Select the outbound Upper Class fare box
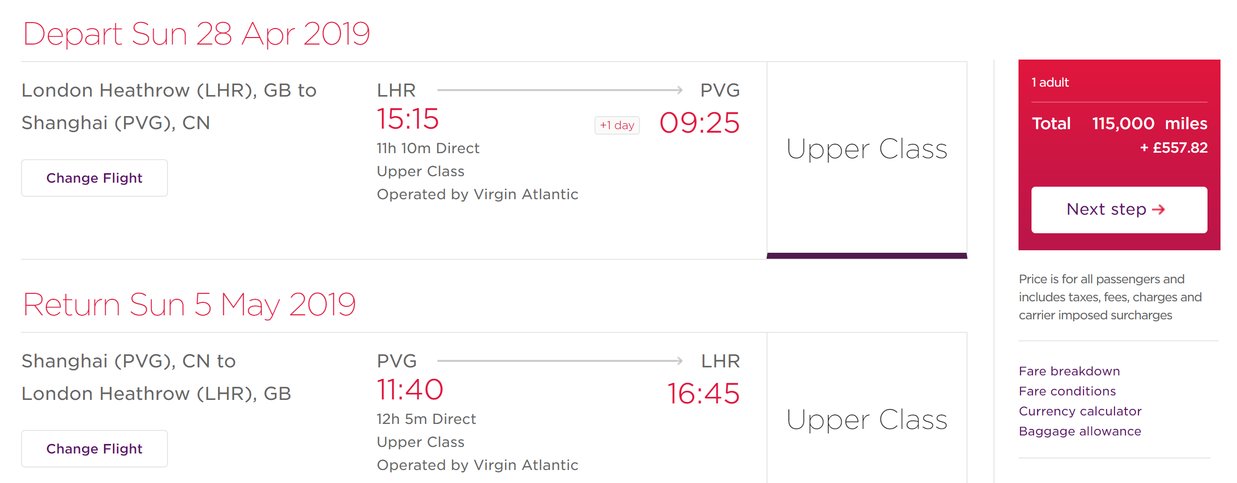Image resolution: width=1237 pixels, height=483 pixels. tap(867, 160)
